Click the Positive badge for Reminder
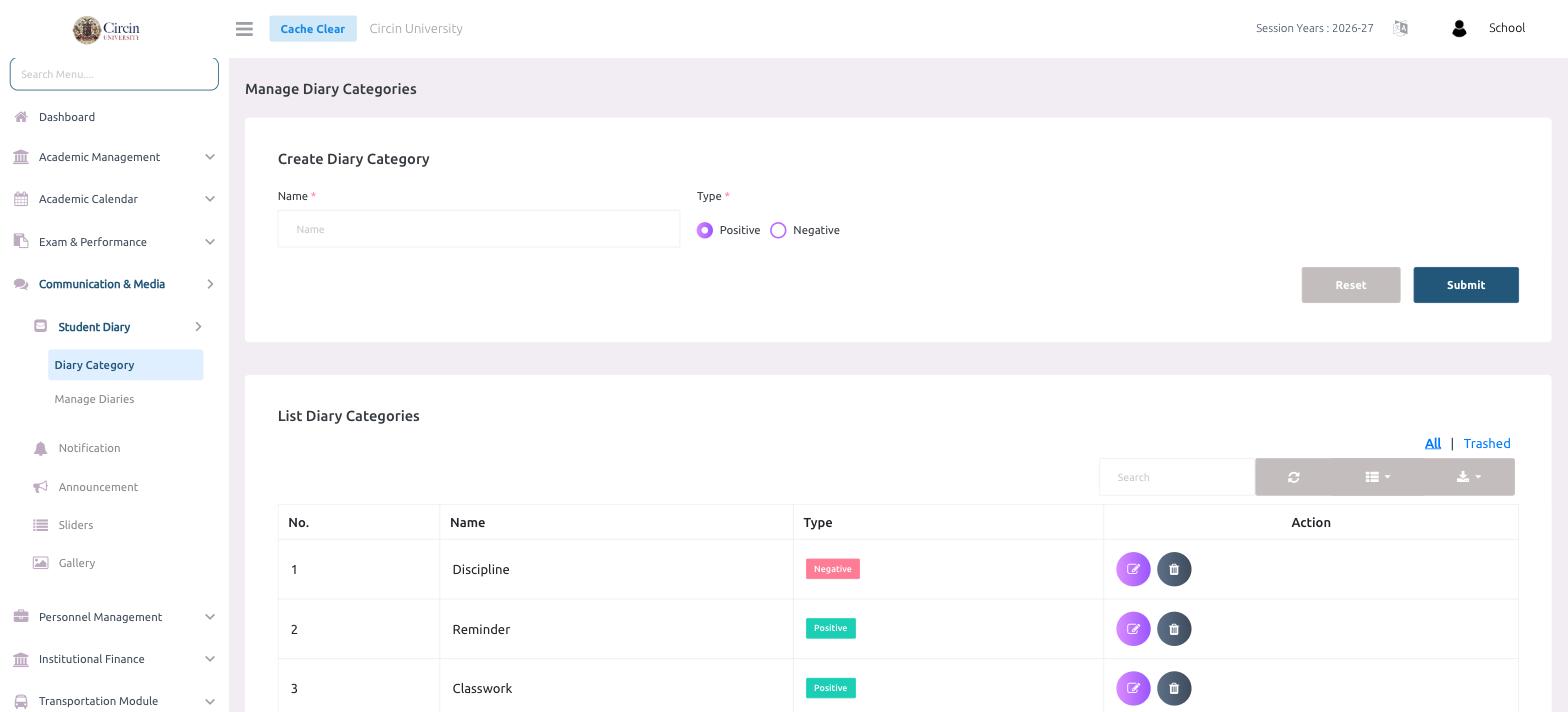Viewport: 1568px width, 712px height. 830,628
